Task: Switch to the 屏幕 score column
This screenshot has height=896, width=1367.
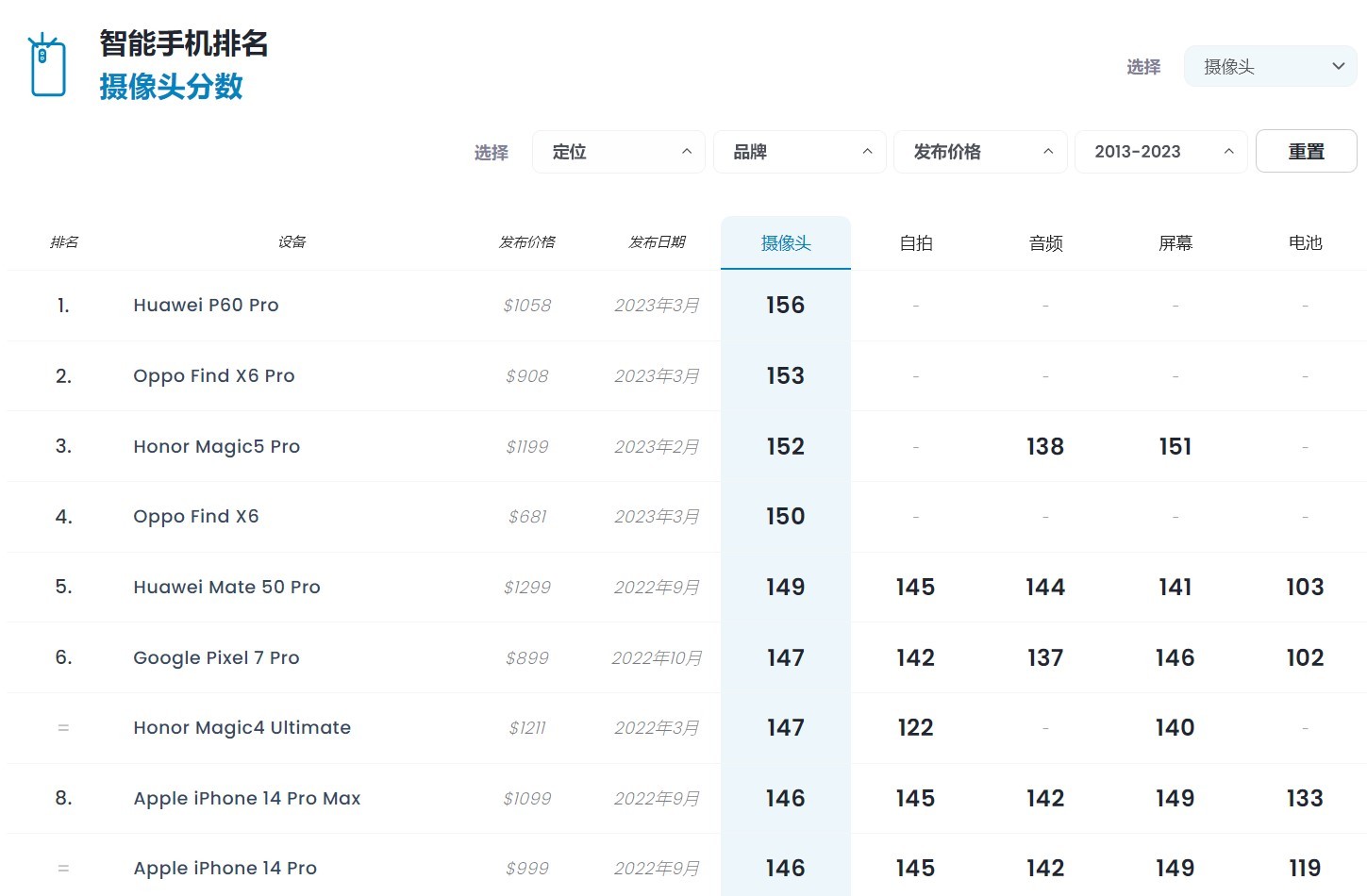Action: (1175, 243)
